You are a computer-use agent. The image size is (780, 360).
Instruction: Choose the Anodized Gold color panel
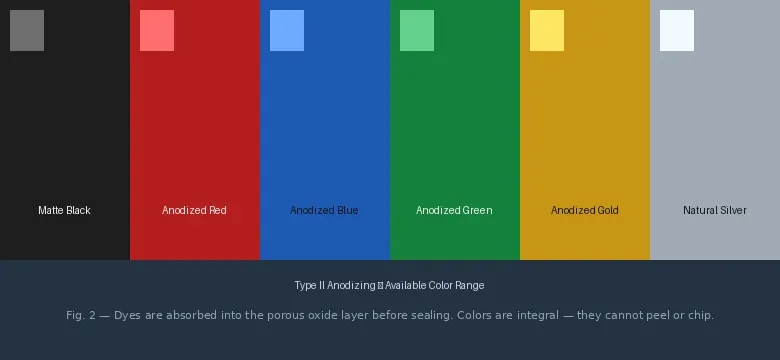[585, 130]
